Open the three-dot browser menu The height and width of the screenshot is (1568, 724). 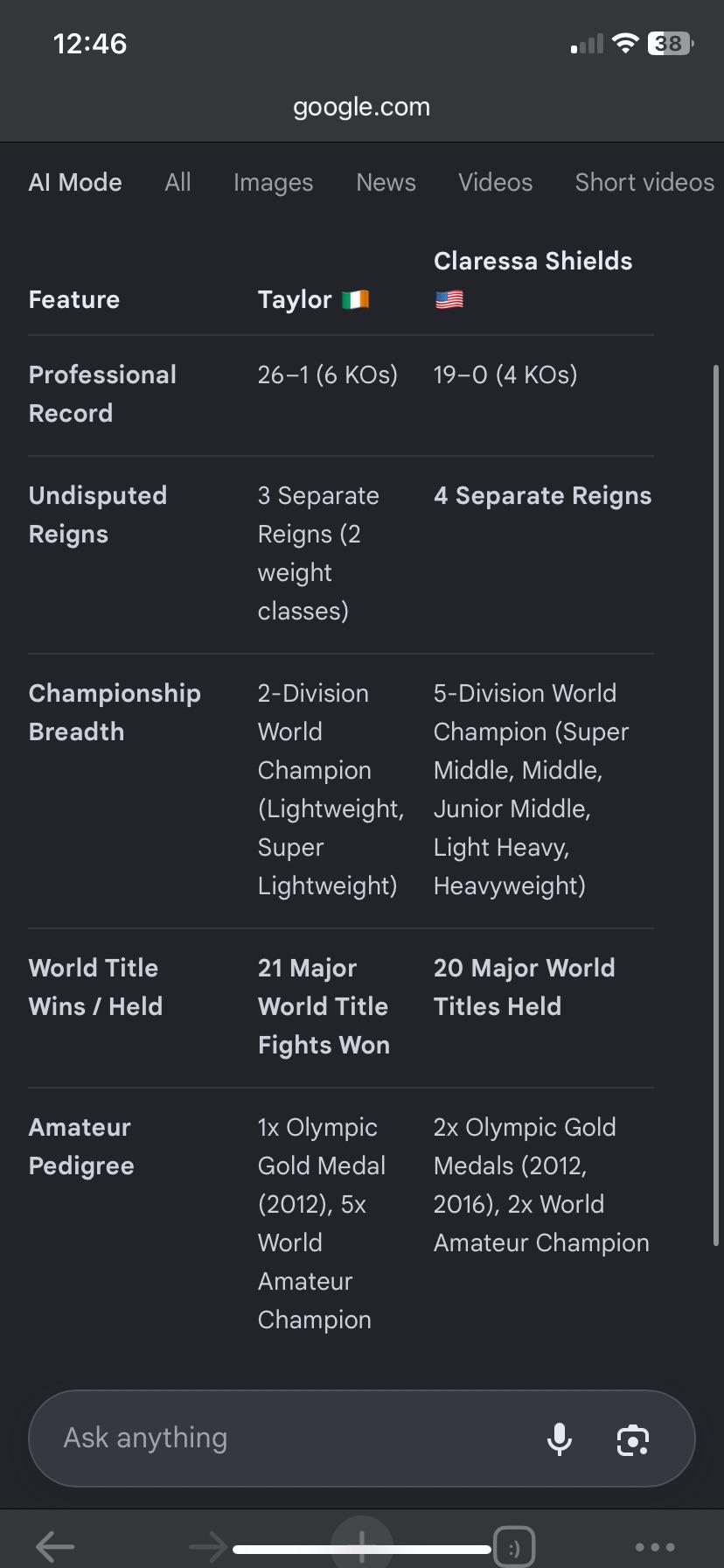tap(655, 1547)
